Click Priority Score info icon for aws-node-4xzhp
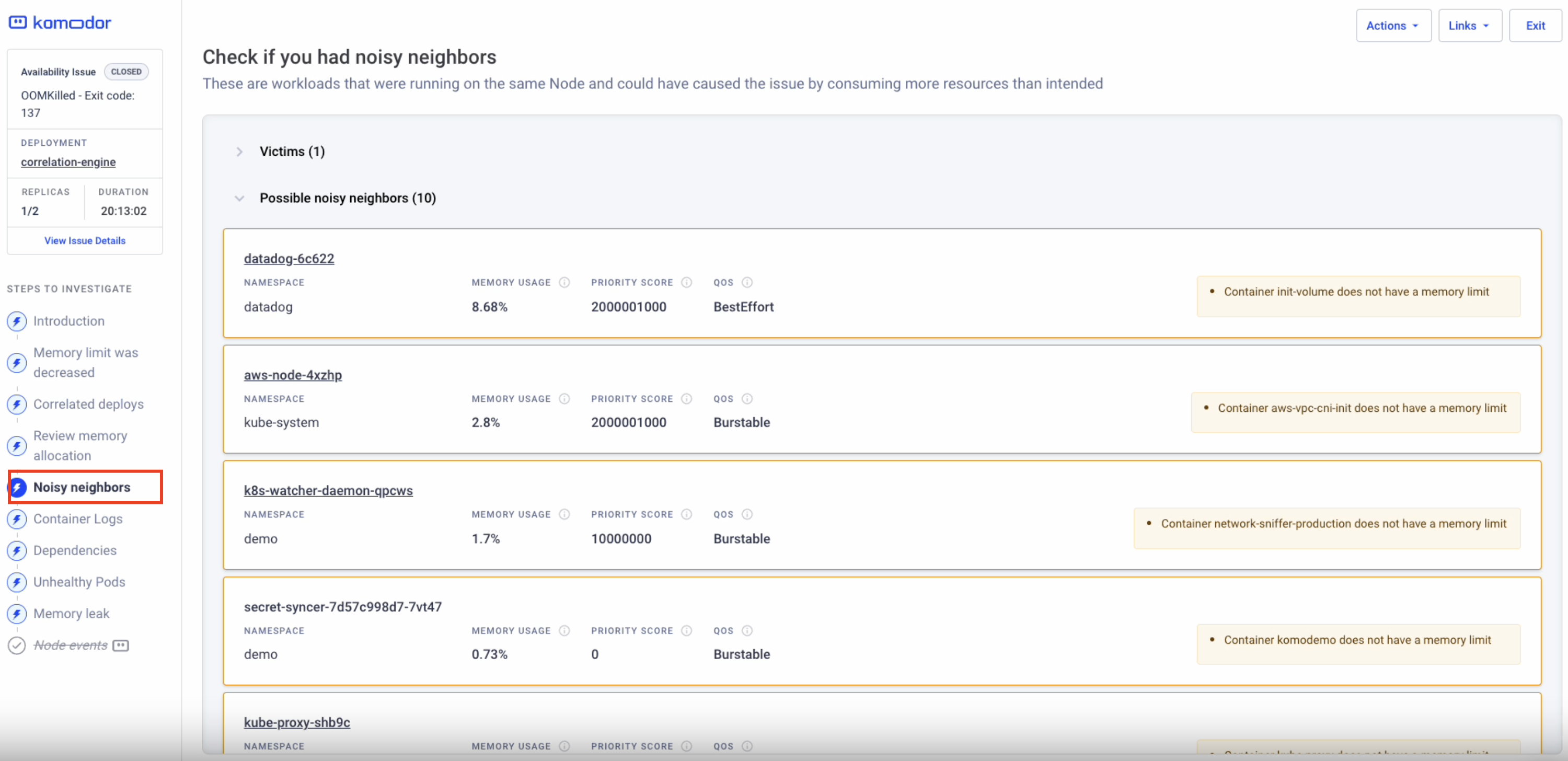The height and width of the screenshot is (761, 1568). pyautogui.click(x=687, y=399)
